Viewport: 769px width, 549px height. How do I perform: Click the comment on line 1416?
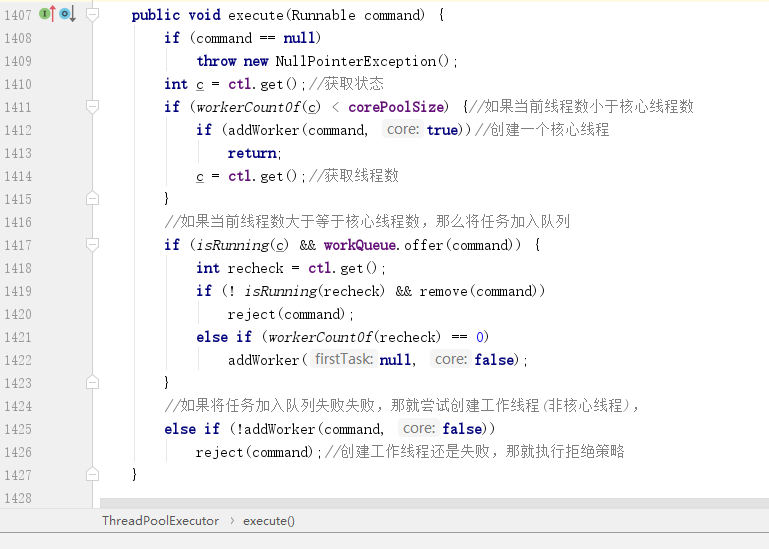click(367, 221)
